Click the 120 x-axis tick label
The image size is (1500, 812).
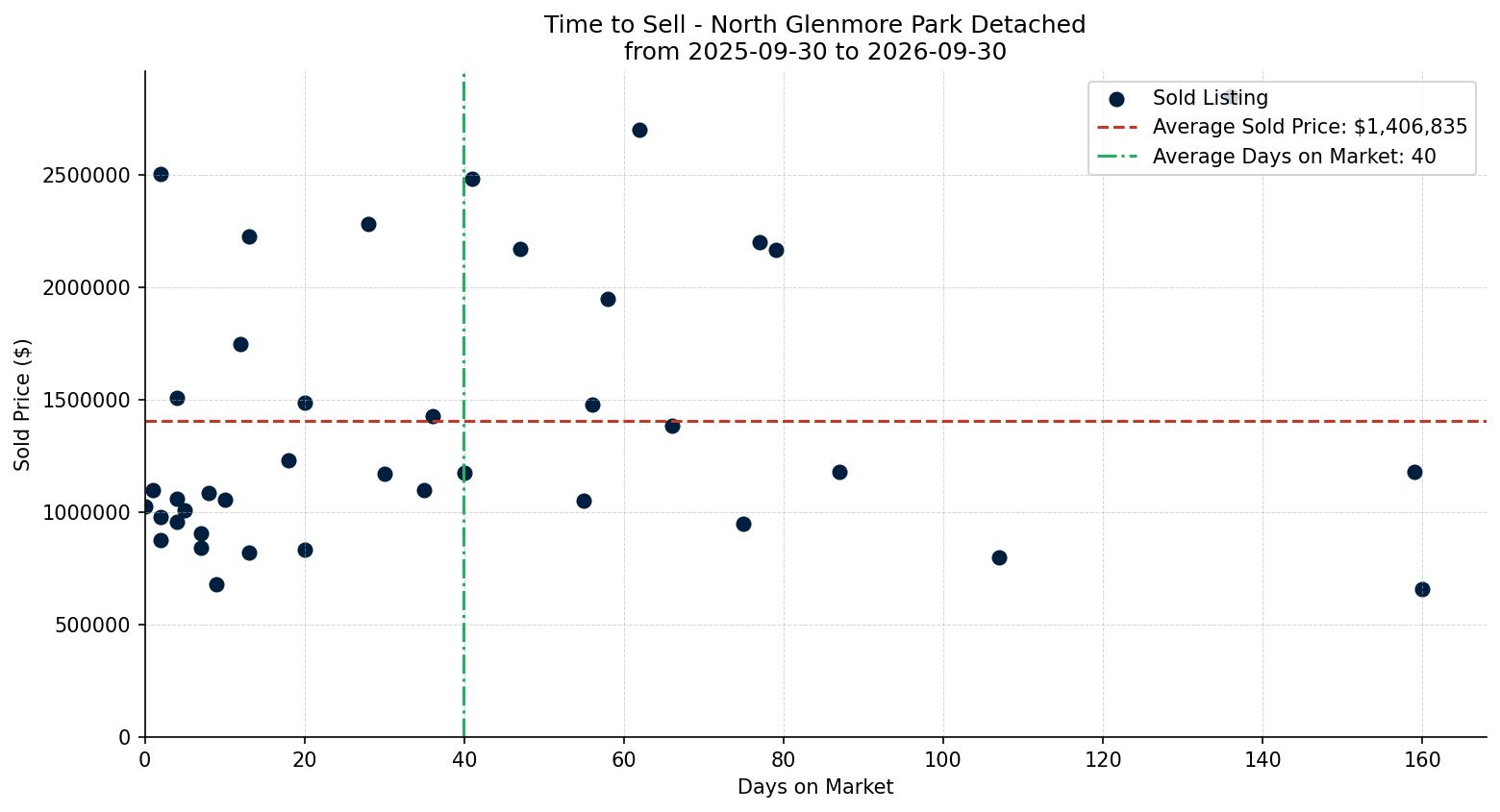1103,760
